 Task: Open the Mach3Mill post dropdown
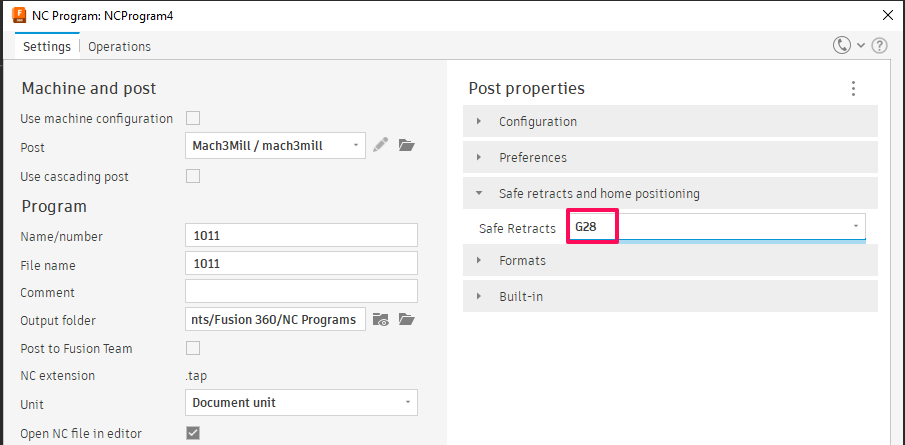click(275, 146)
